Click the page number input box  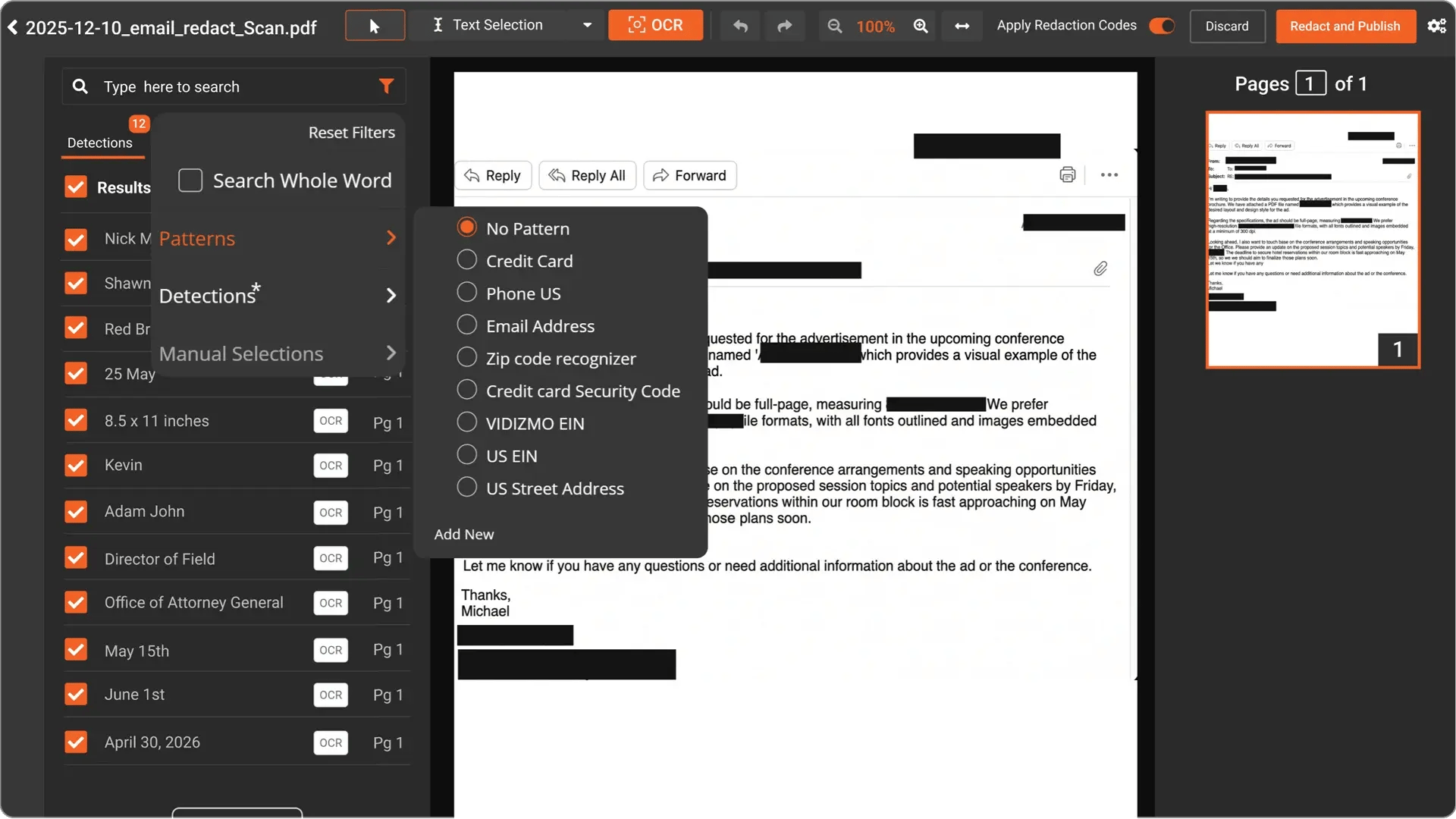(x=1310, y=83)
